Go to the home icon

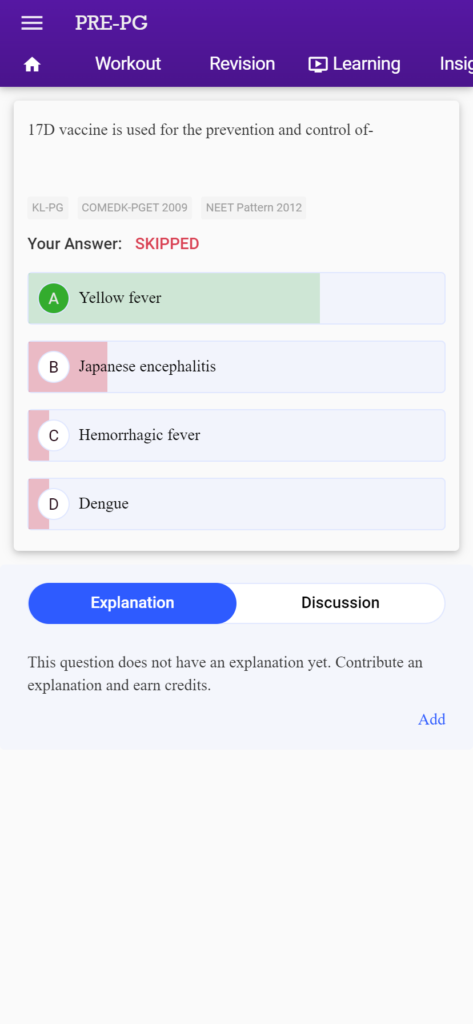click(x=32, y=64)
